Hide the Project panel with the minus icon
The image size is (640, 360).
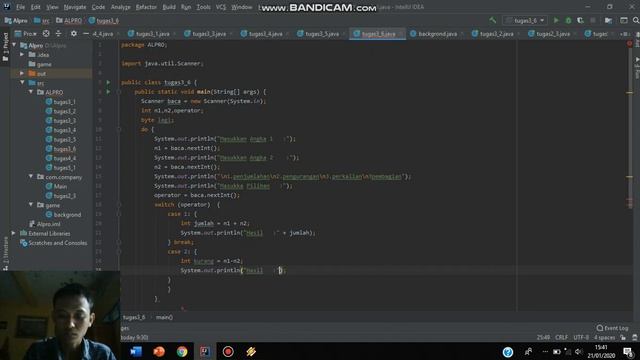pos(86,33)
